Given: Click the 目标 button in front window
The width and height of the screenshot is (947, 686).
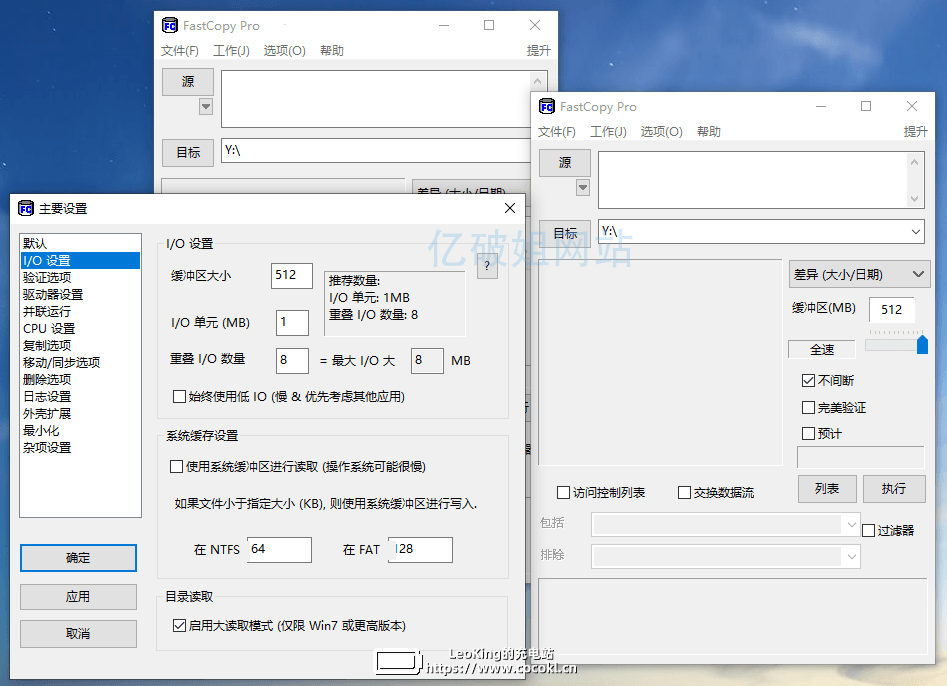Looking at the screenshot, I should point(565,233).
